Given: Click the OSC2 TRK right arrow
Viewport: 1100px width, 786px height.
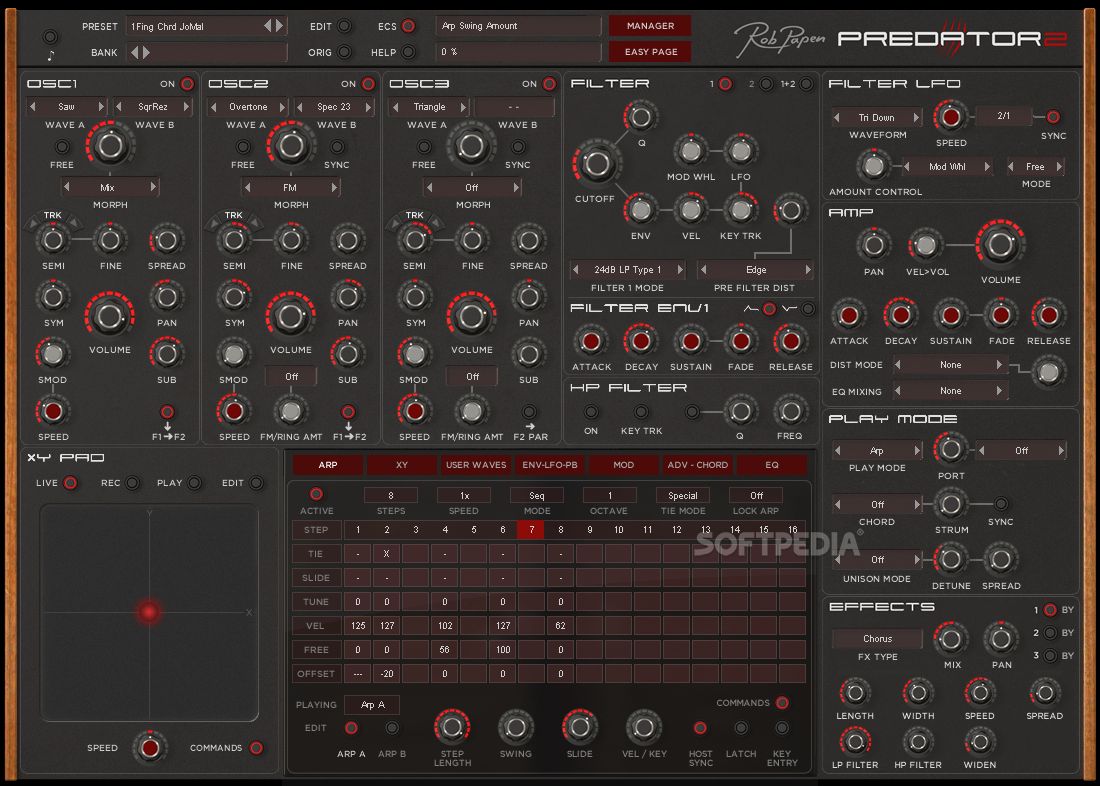Looking at the screenshot, I should coord(255,224).
